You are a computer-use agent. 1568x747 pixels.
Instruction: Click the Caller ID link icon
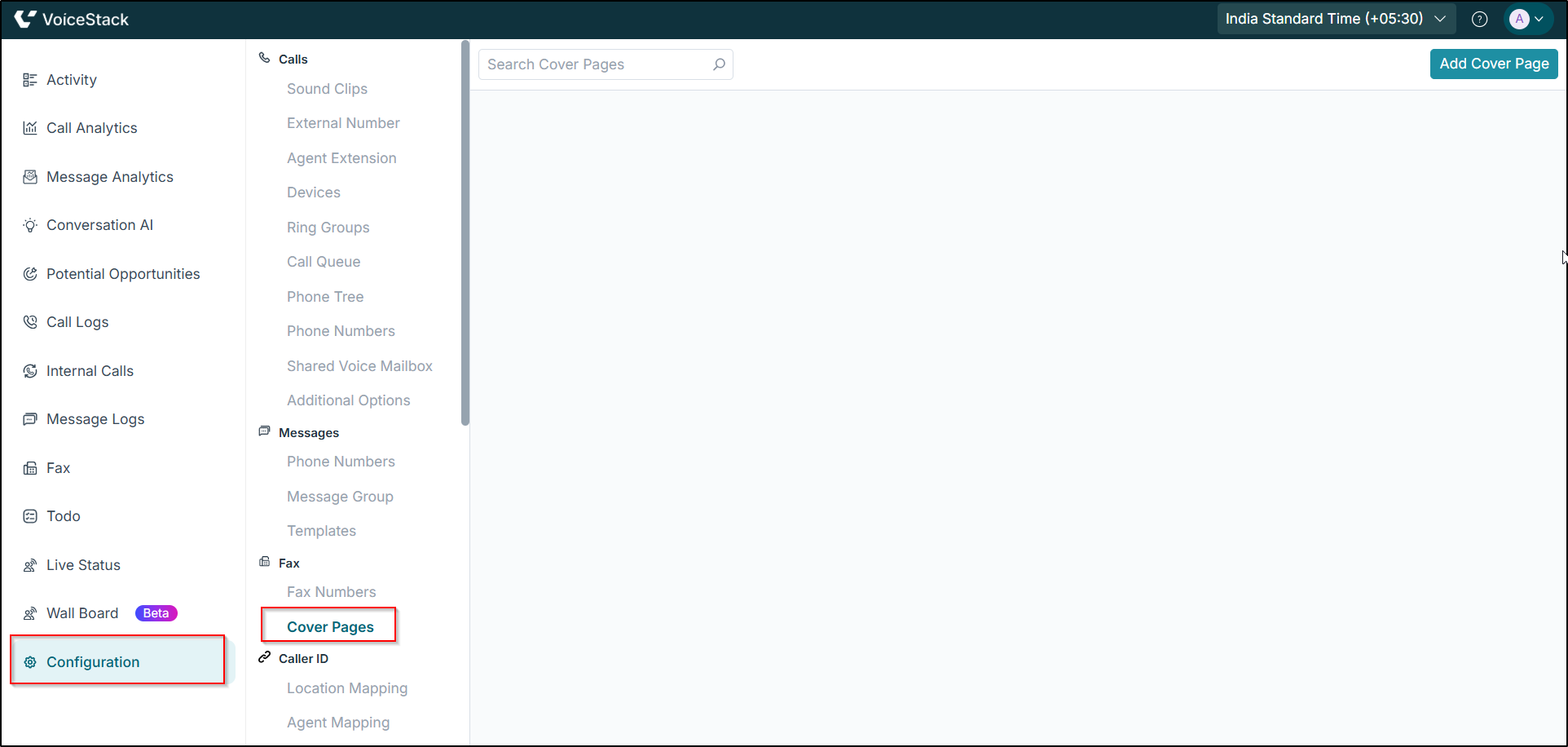point(263,656)
